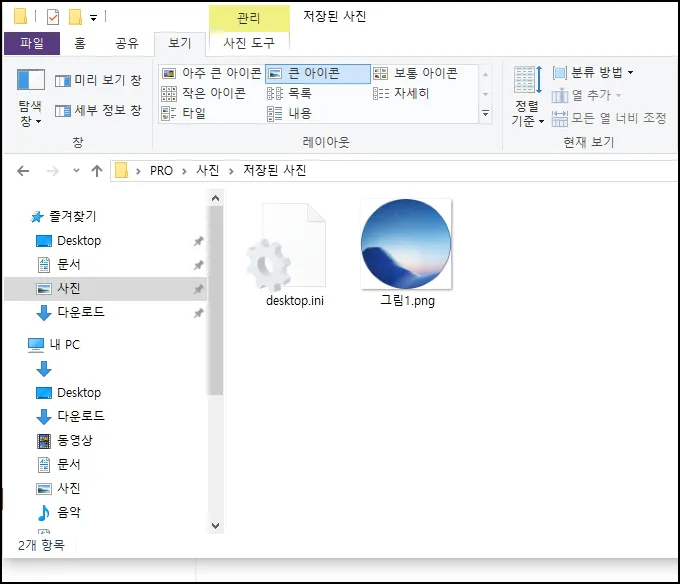Click the pin icon next to 다운로드
This screenshot has width=680, height=584.
coord(199,313)
